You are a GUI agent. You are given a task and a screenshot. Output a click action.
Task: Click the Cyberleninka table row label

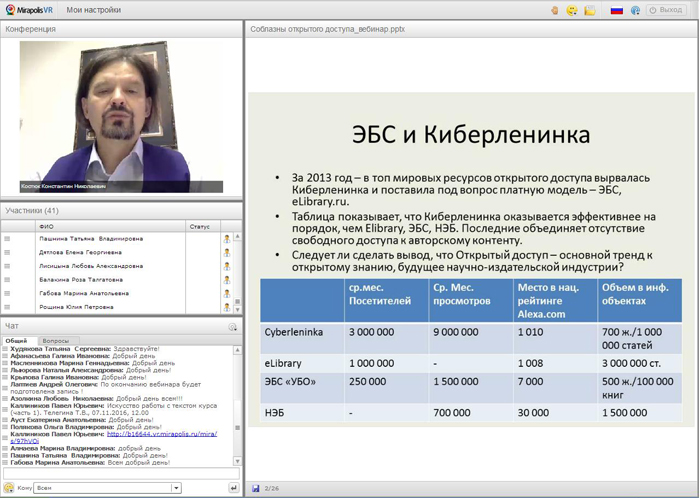point(293,332)
